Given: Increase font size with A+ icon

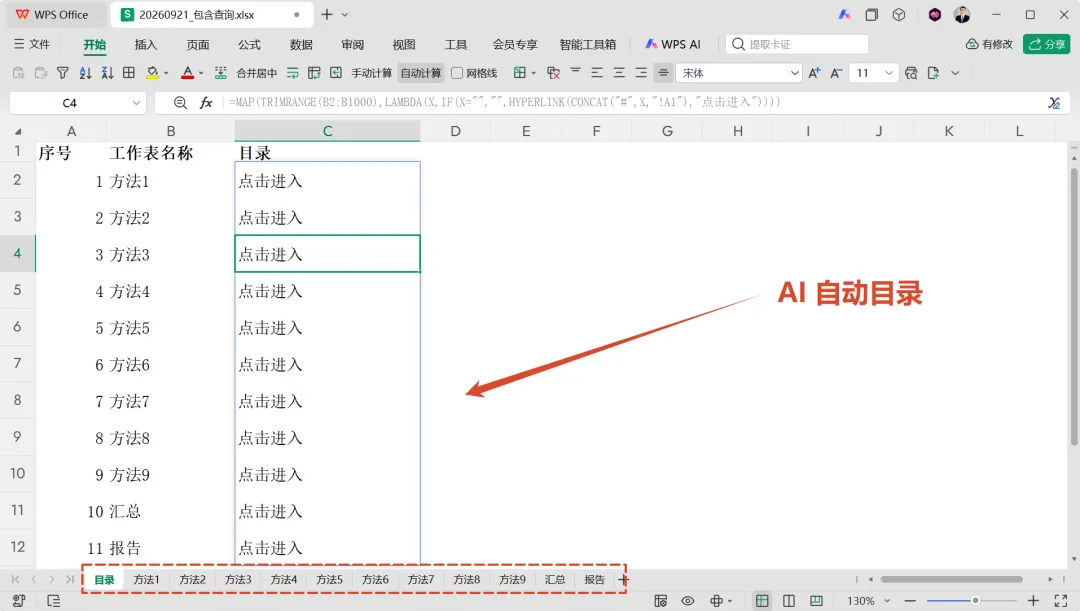Looking at the screenshot, I should 814,73.
